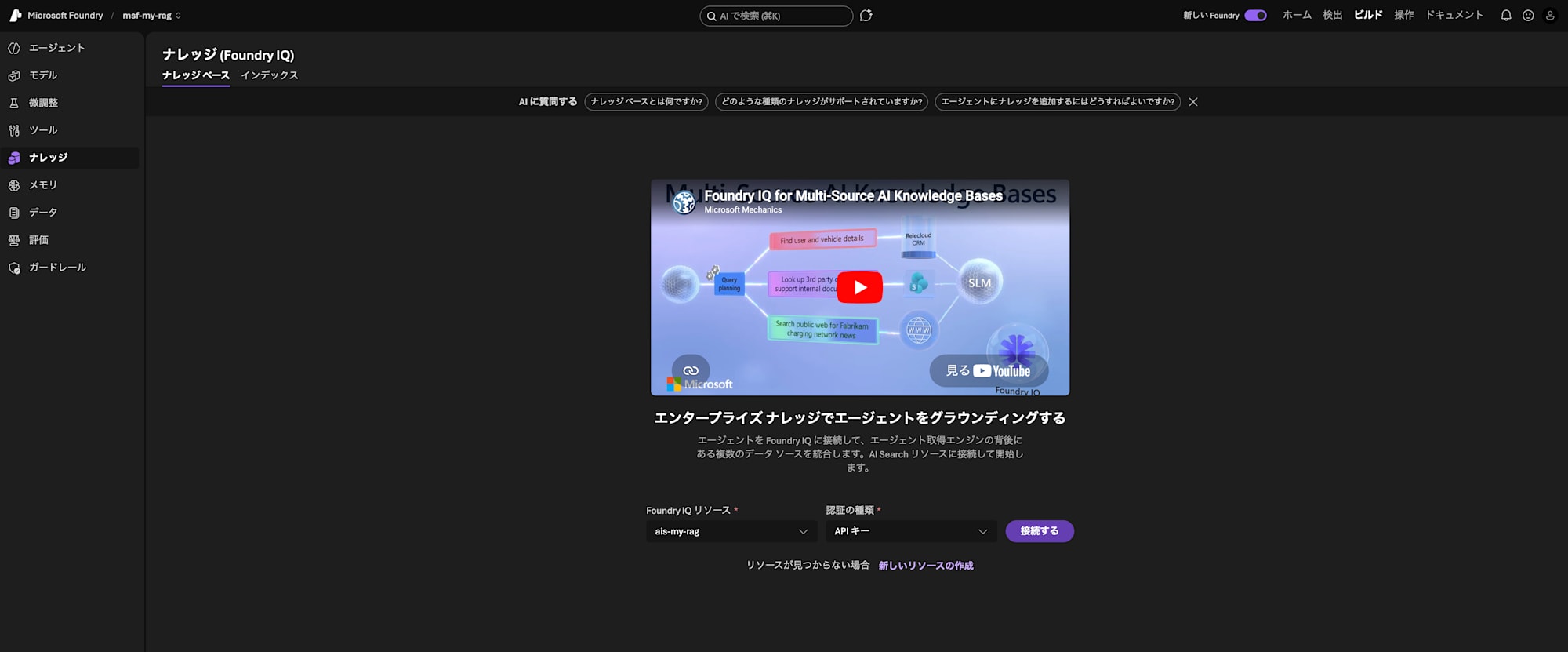Click the Microsoft Mechanics channel name
The width and height of the screenshot is (1568, 652).
click(743, 210)
